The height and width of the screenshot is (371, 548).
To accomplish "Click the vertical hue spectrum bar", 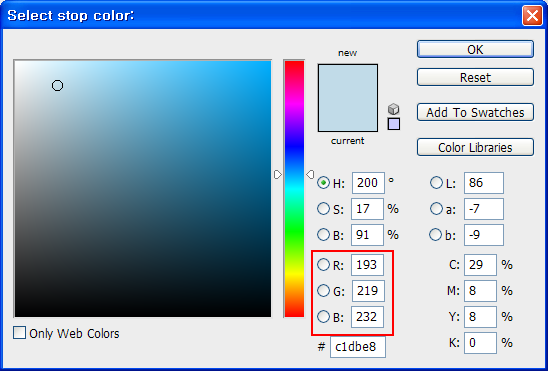I will coord(294,189).
